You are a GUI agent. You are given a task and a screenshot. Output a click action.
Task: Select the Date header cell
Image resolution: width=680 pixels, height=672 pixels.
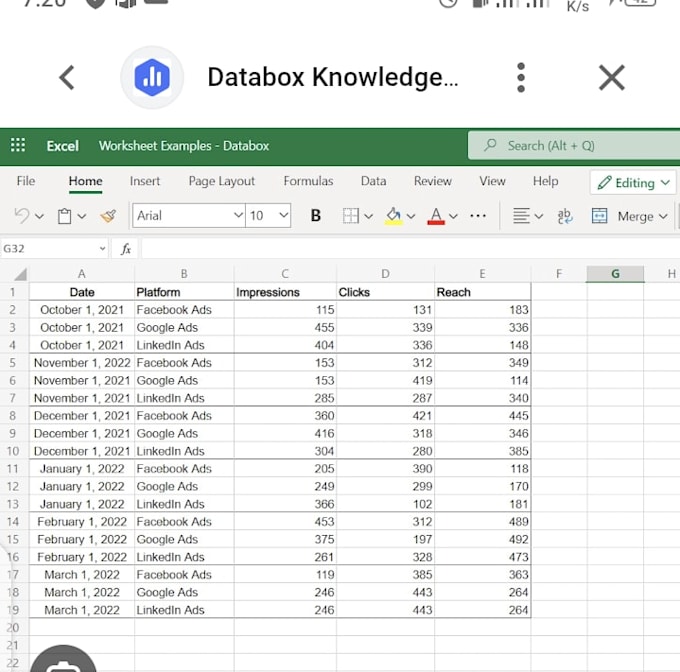[x=82, y=292]
